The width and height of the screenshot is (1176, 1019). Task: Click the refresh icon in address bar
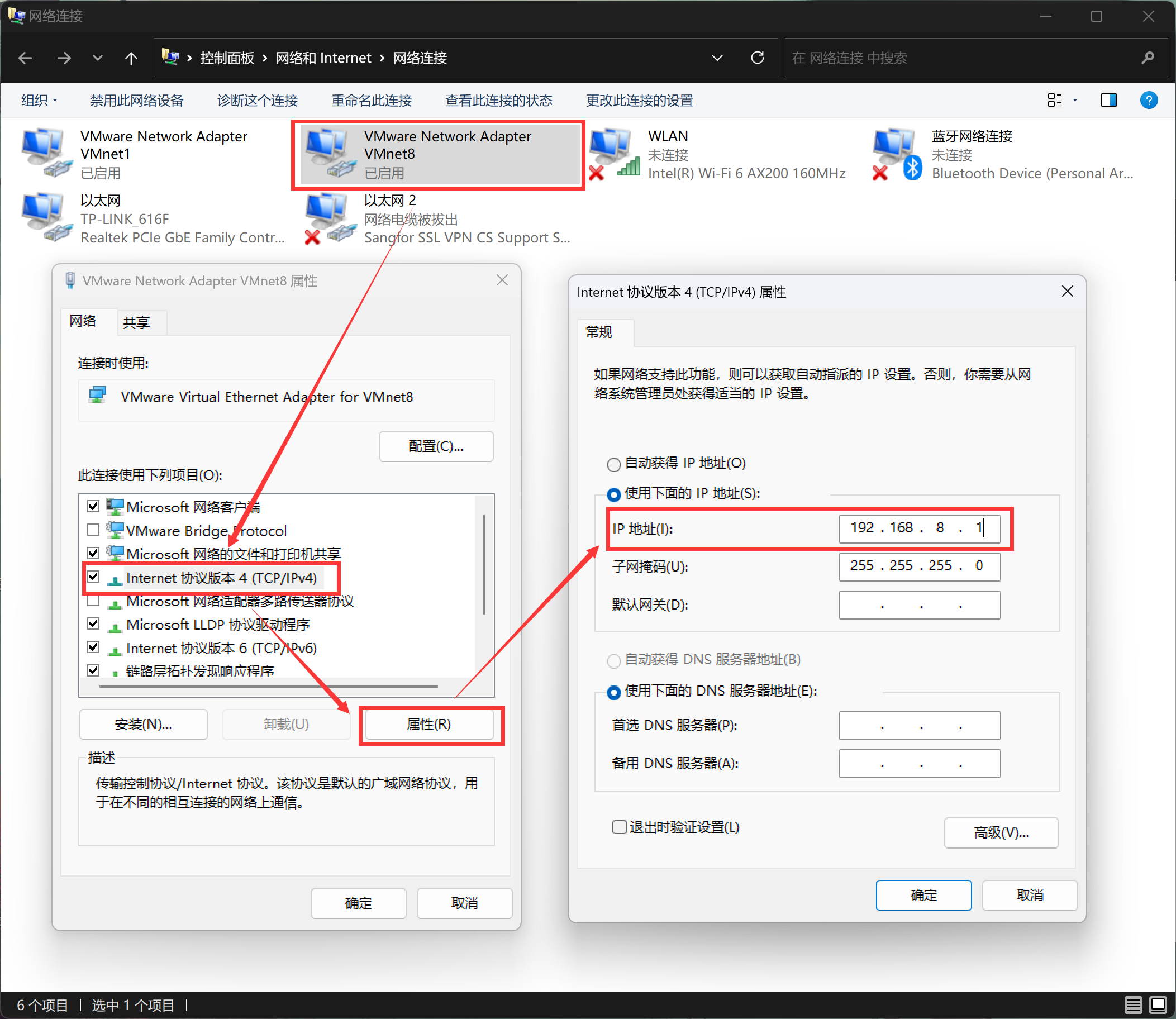point(757,58)
